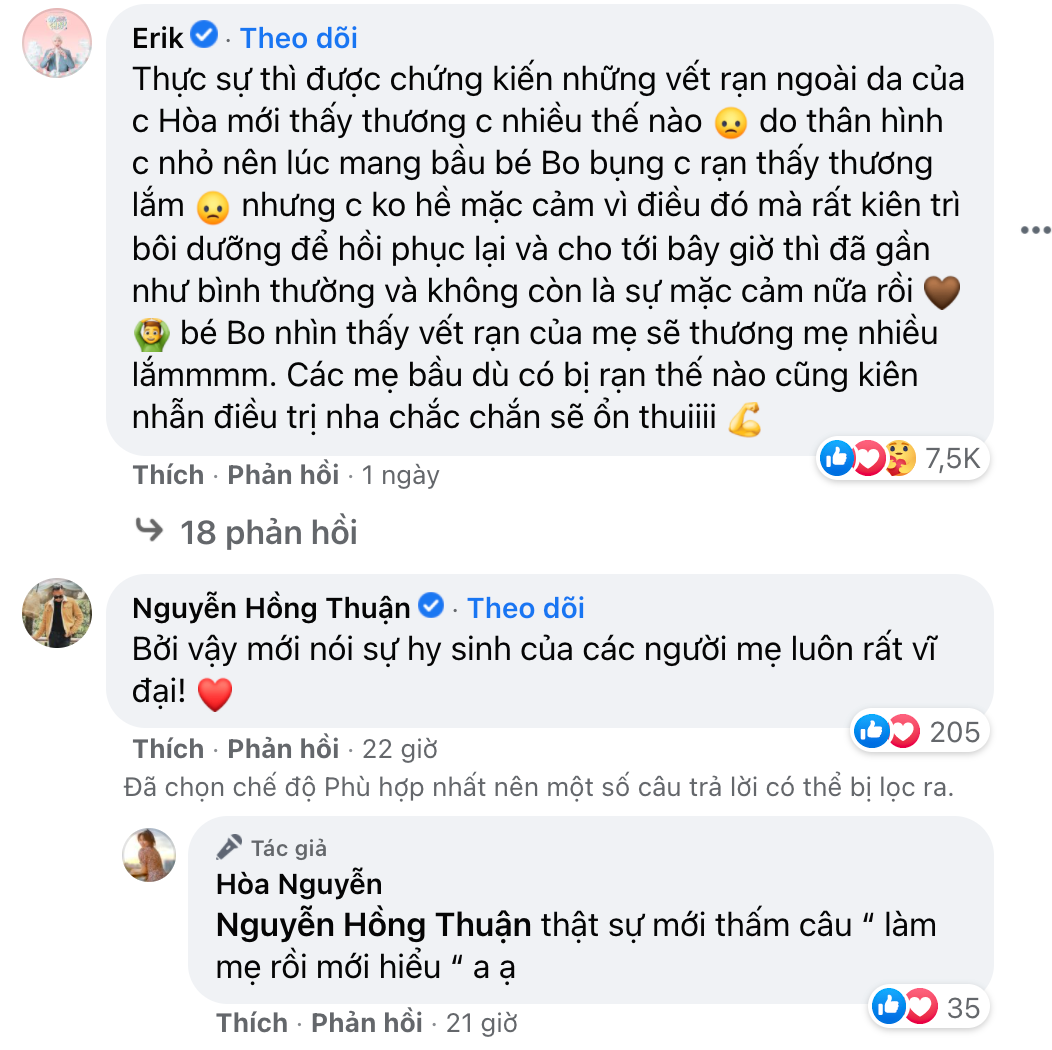This screenshot has height=1050, width=1052.
Task: Click Erik's profile avatar
Action: [56, 44]
